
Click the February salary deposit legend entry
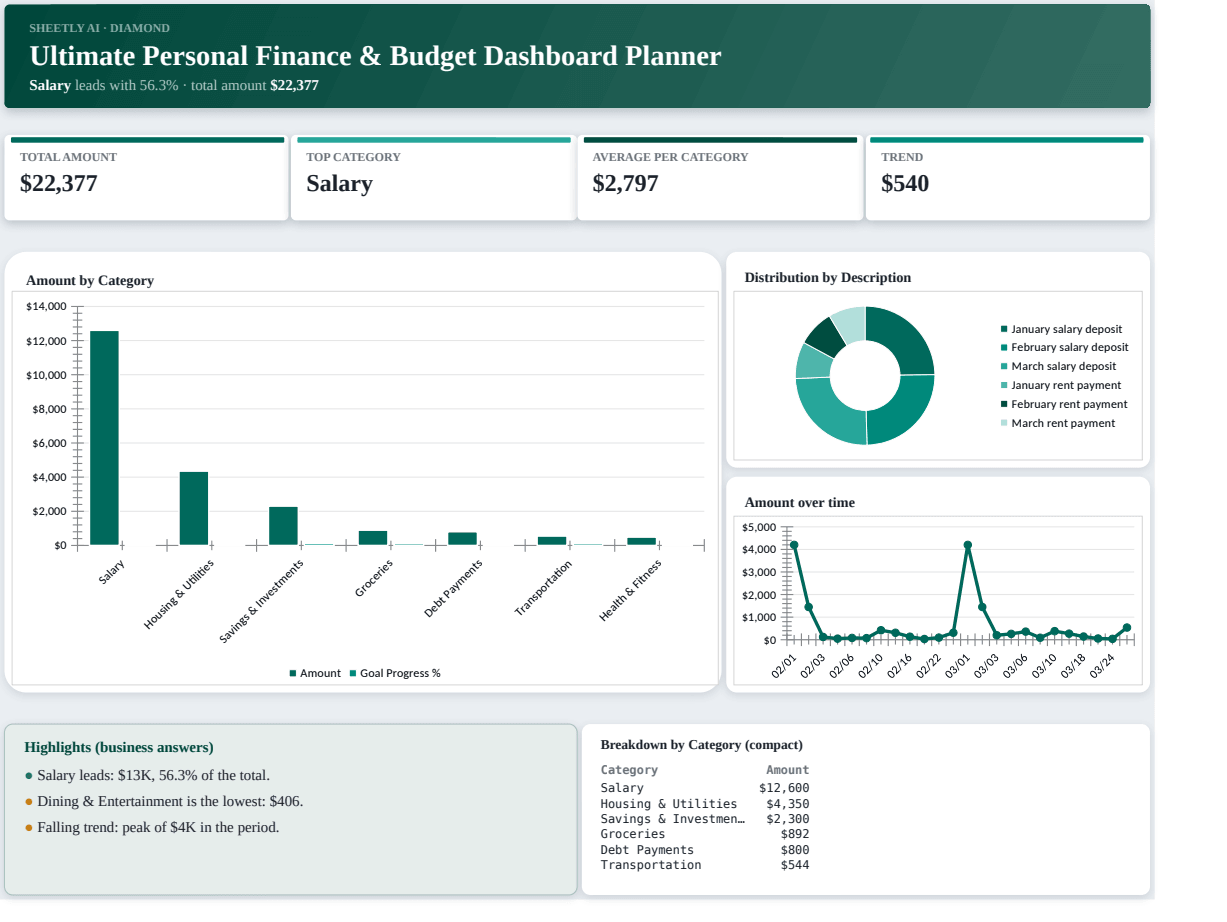pos(1065,347)
